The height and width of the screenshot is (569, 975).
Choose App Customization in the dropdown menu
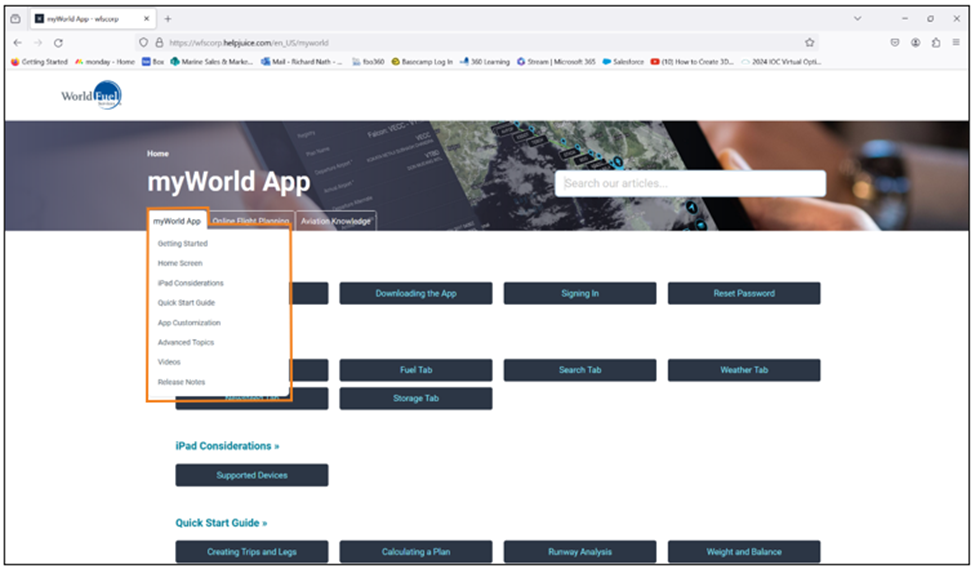coord(189,323)
